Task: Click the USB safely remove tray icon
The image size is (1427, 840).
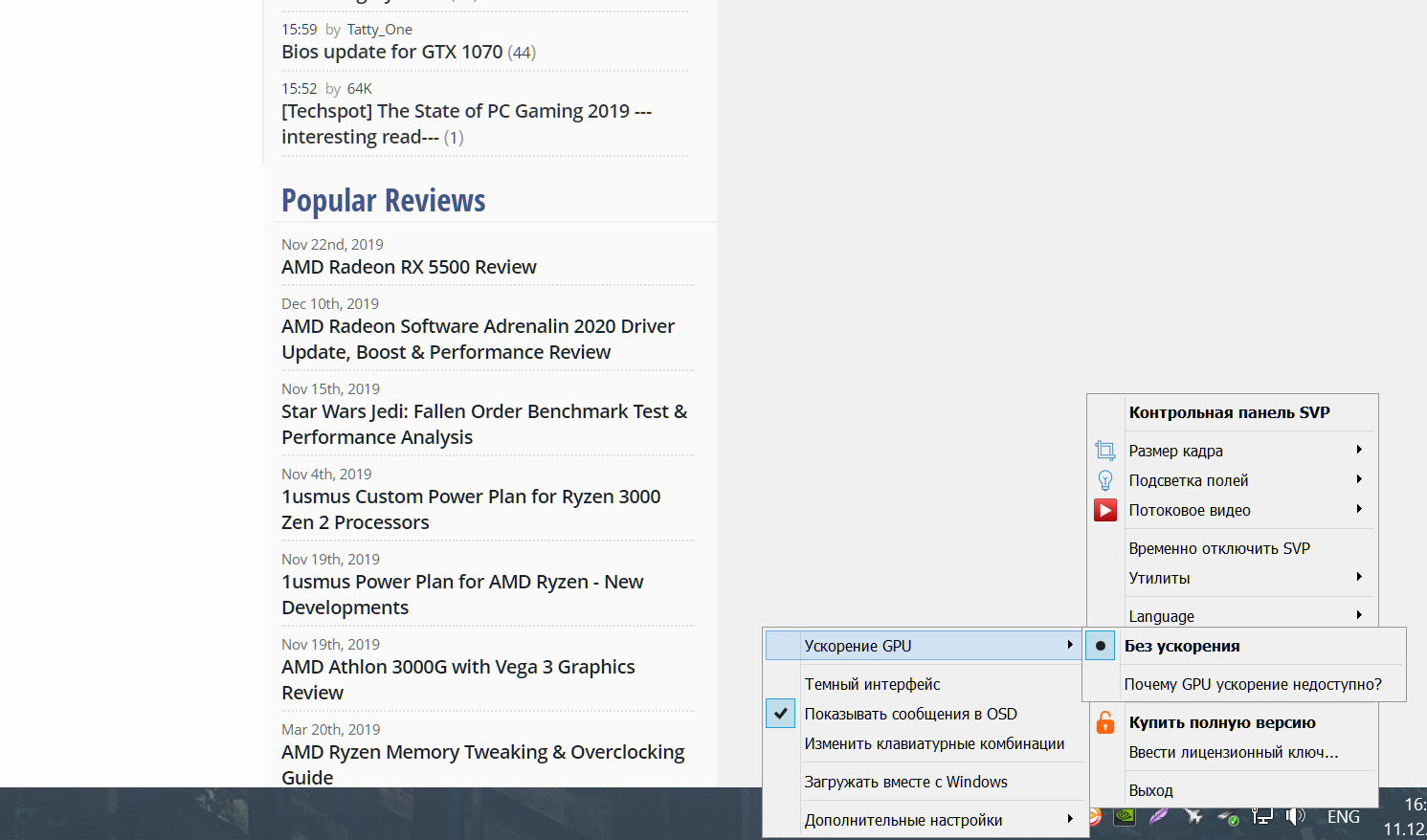Action: click(x=1228, y=817)
